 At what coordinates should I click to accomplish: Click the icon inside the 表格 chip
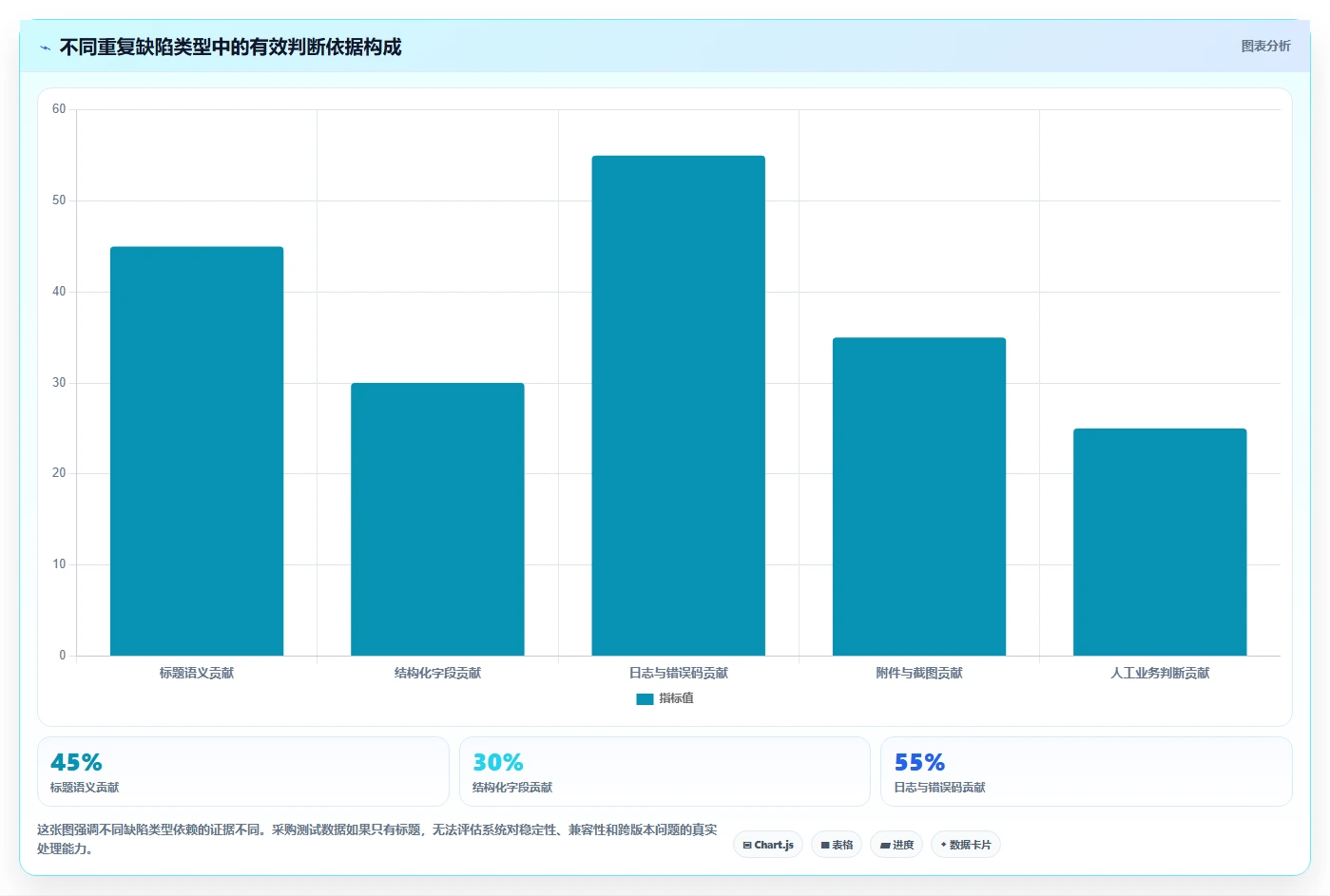[825, 845]
